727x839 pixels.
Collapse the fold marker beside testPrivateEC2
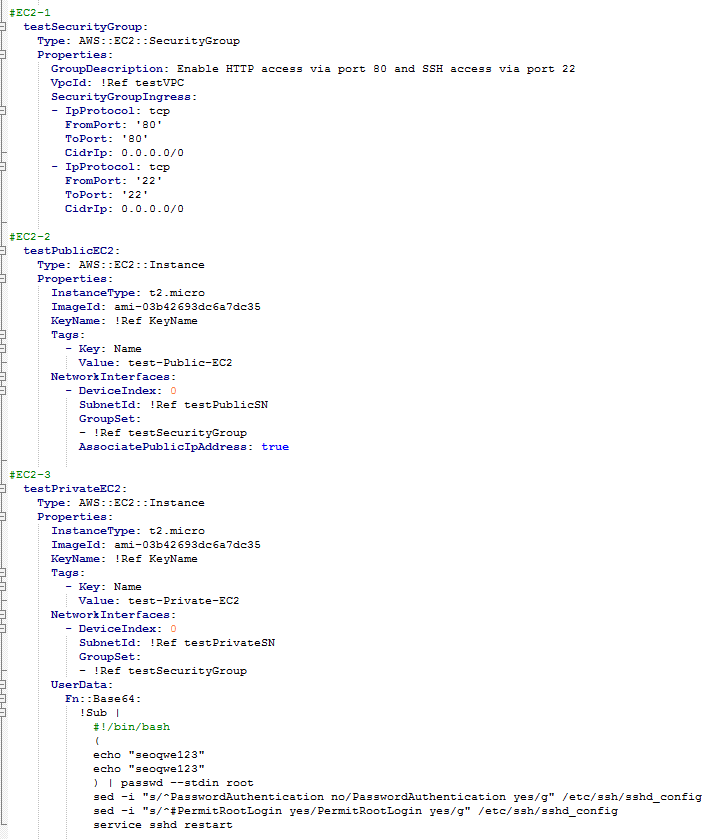[x=3, y=489]
